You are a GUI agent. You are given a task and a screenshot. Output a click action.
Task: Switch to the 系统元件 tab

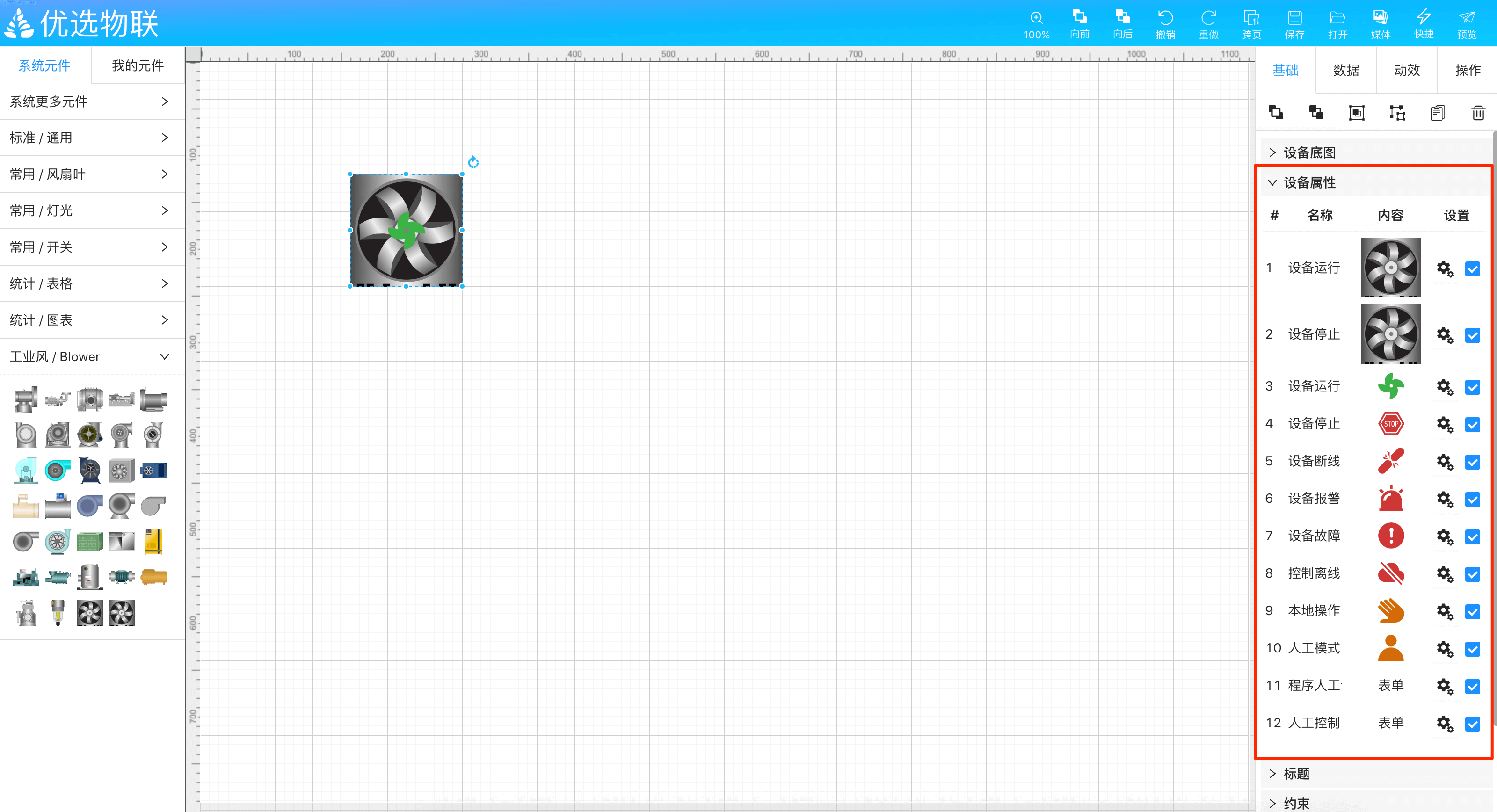coord(45,65)
